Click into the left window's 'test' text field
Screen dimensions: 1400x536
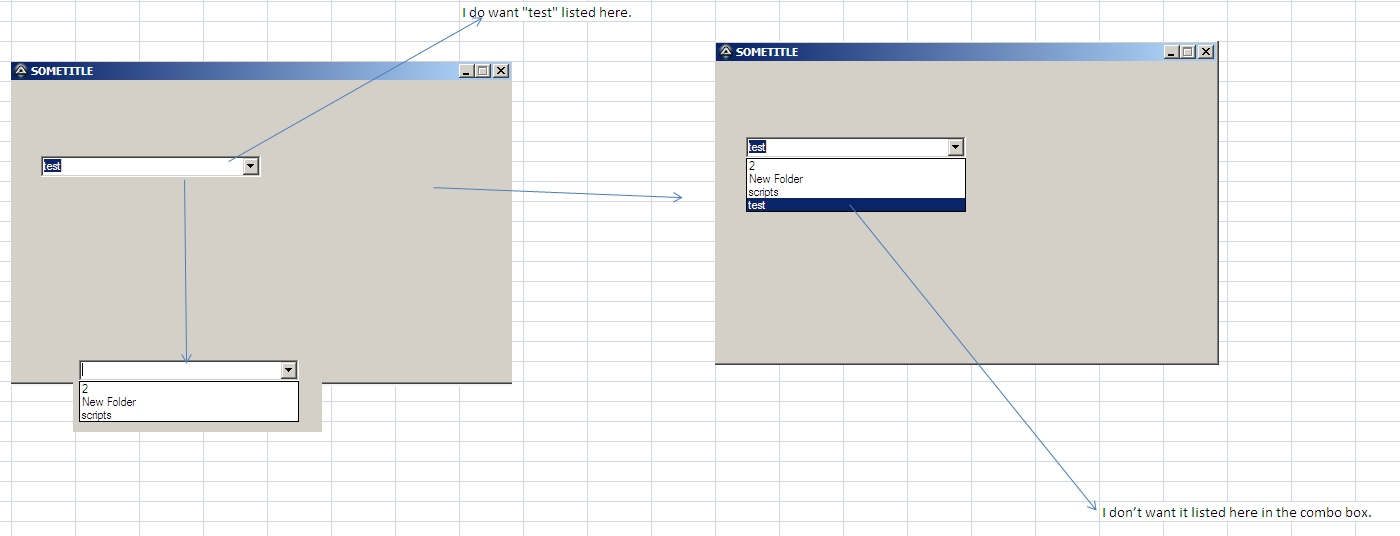point(142,166)
